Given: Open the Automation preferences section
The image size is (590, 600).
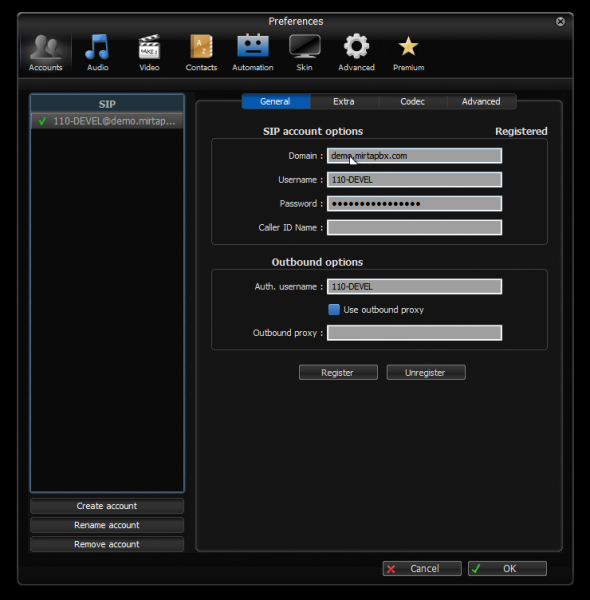Looking at the screenshot, I should pos(253,53).
